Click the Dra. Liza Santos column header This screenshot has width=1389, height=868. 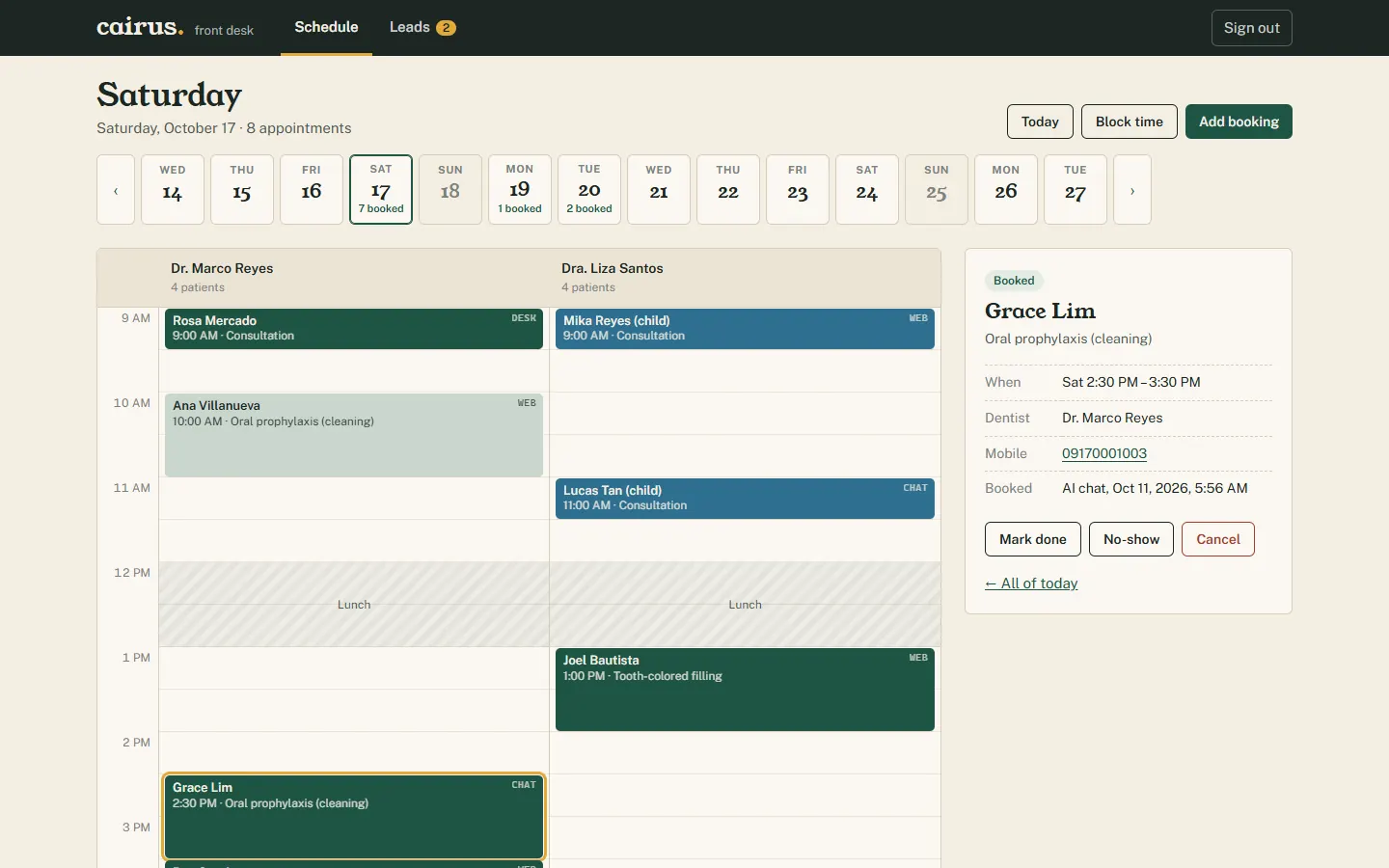(x=745, y=278)
